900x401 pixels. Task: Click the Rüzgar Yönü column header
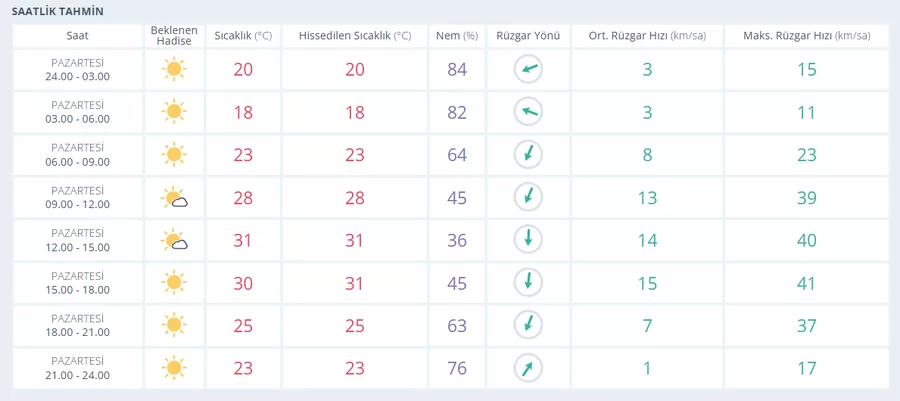528,36
